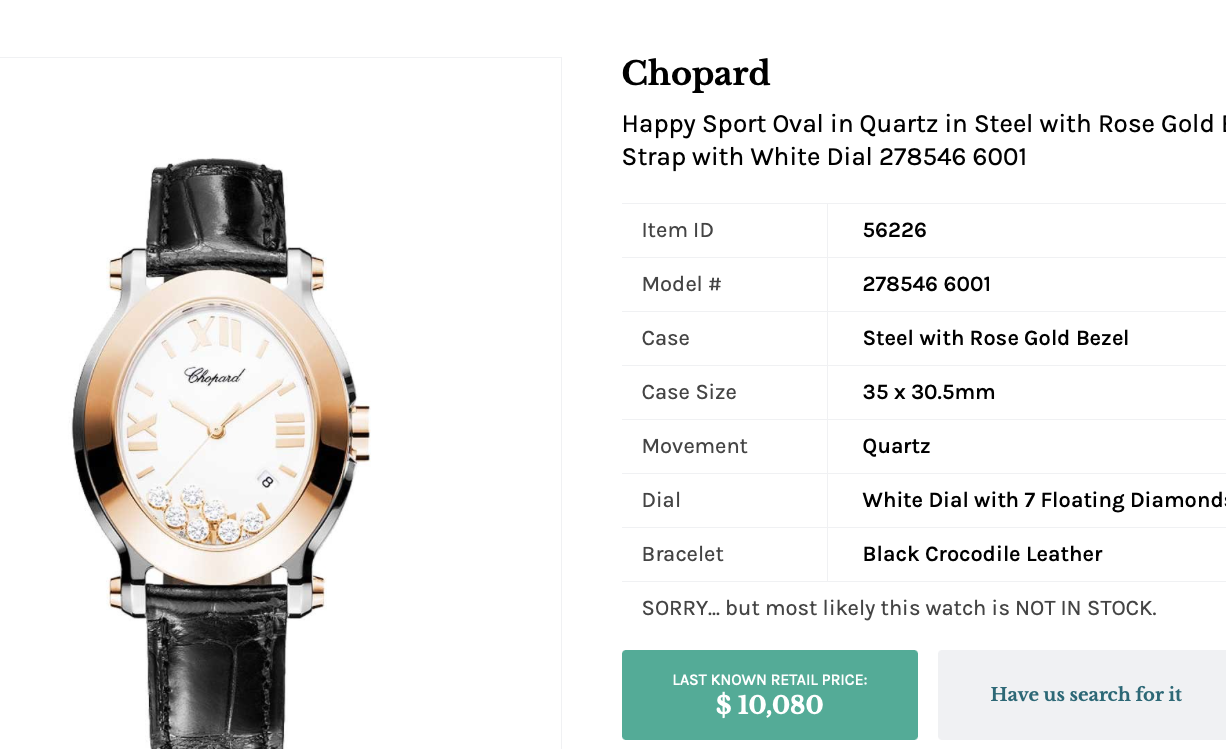Image resolution: width=1226 pixels, height=749 pixels.
Task: Click the Bracelet row label
Action: click(683, 554)
